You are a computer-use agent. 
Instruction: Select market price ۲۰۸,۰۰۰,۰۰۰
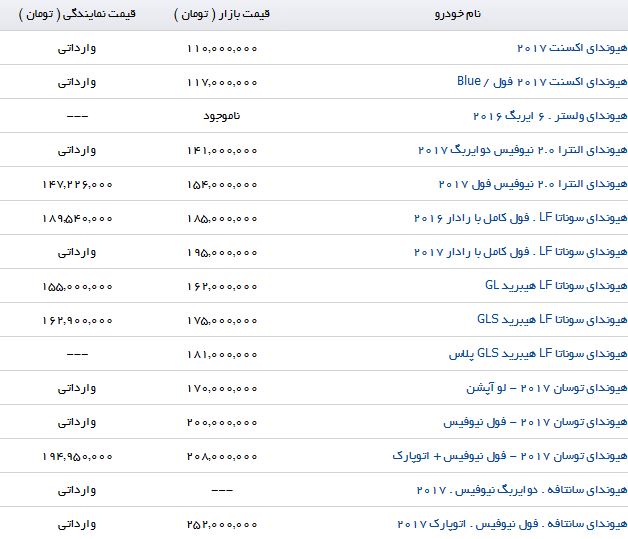(x=222, y=457)
